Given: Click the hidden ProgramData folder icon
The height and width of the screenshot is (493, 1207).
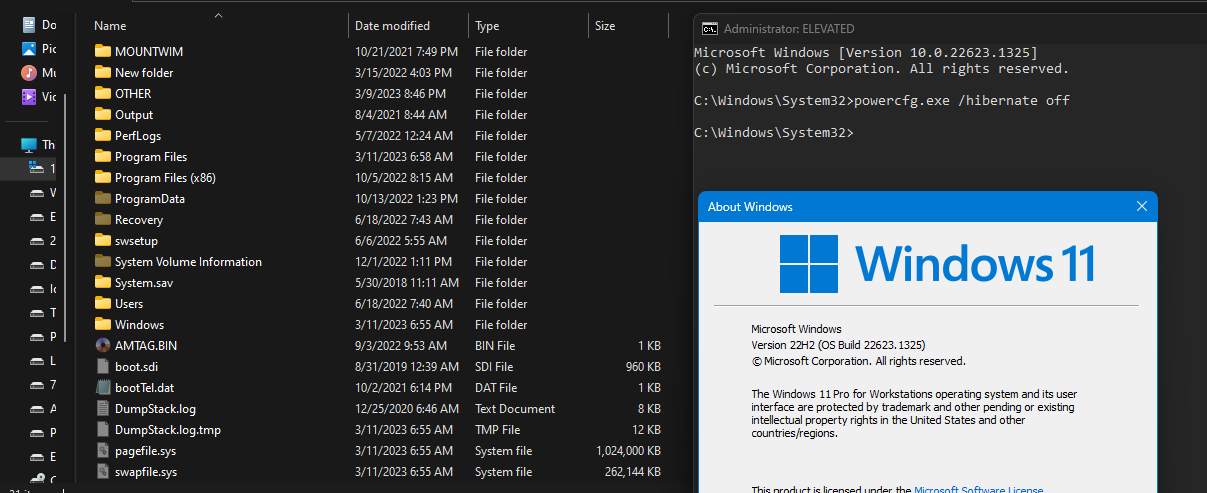Looking at the screenshot, I should [102, 198].
